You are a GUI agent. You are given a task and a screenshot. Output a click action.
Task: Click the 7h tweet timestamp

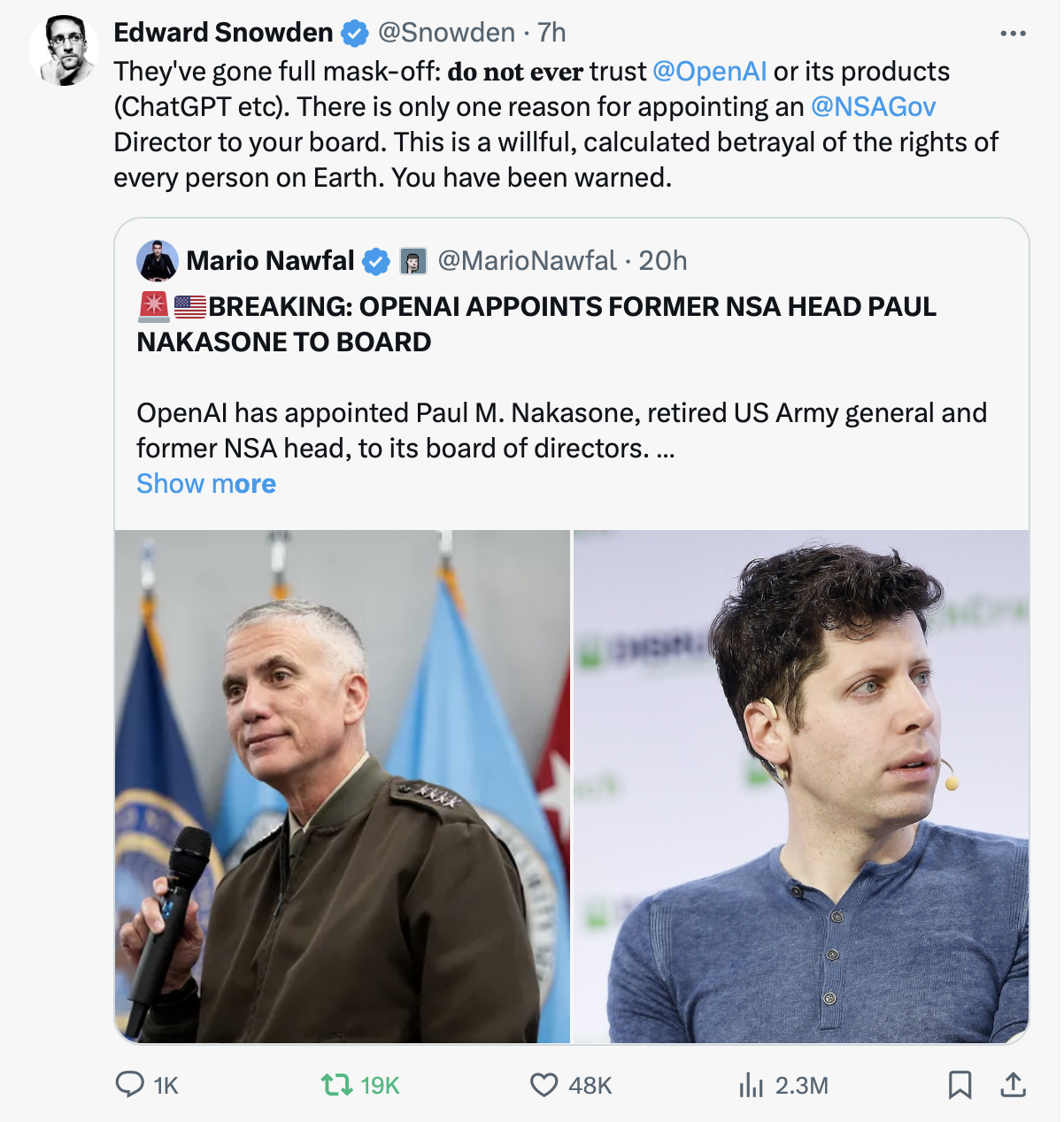tap(551, 33)
